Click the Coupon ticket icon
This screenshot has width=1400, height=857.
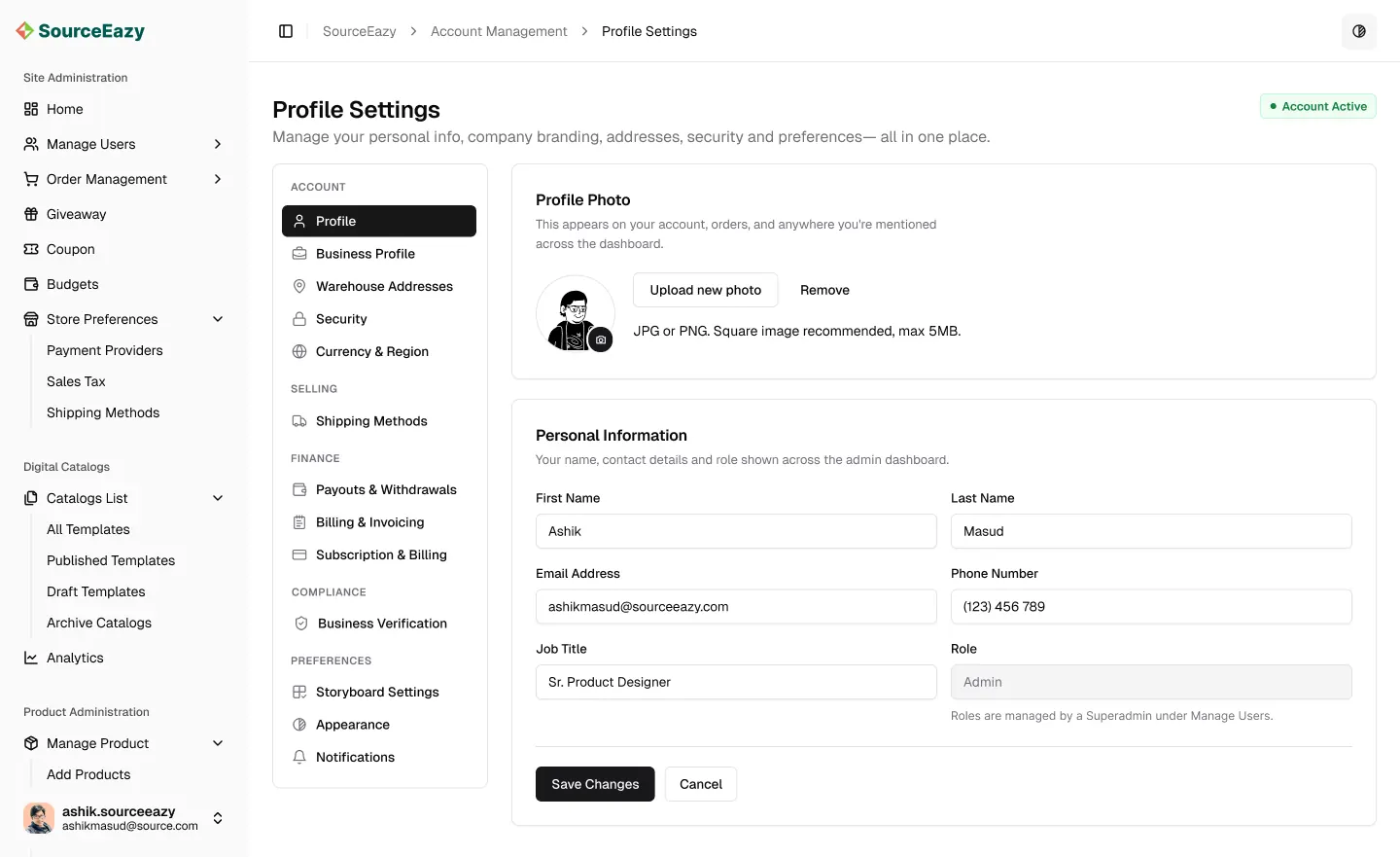[x=31, y=249]
